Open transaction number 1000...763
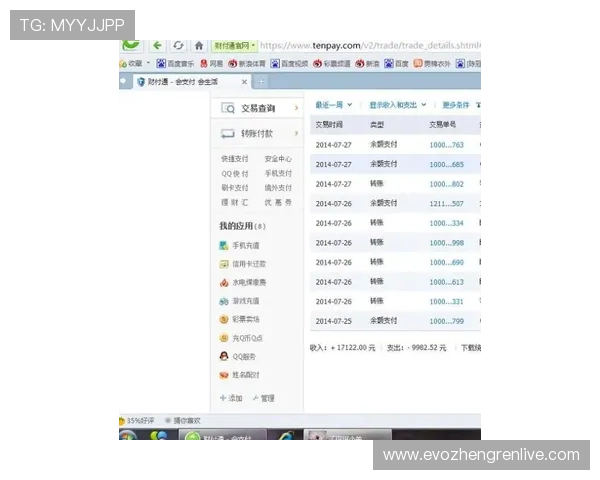This screenshot has width=600, height=480. 446,145
